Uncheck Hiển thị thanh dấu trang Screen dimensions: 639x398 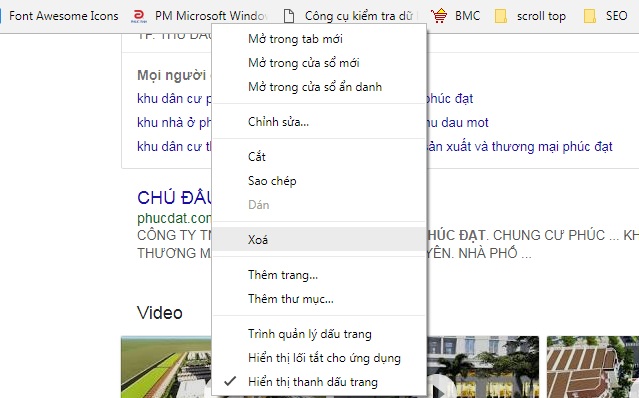(x=319, y=382)
